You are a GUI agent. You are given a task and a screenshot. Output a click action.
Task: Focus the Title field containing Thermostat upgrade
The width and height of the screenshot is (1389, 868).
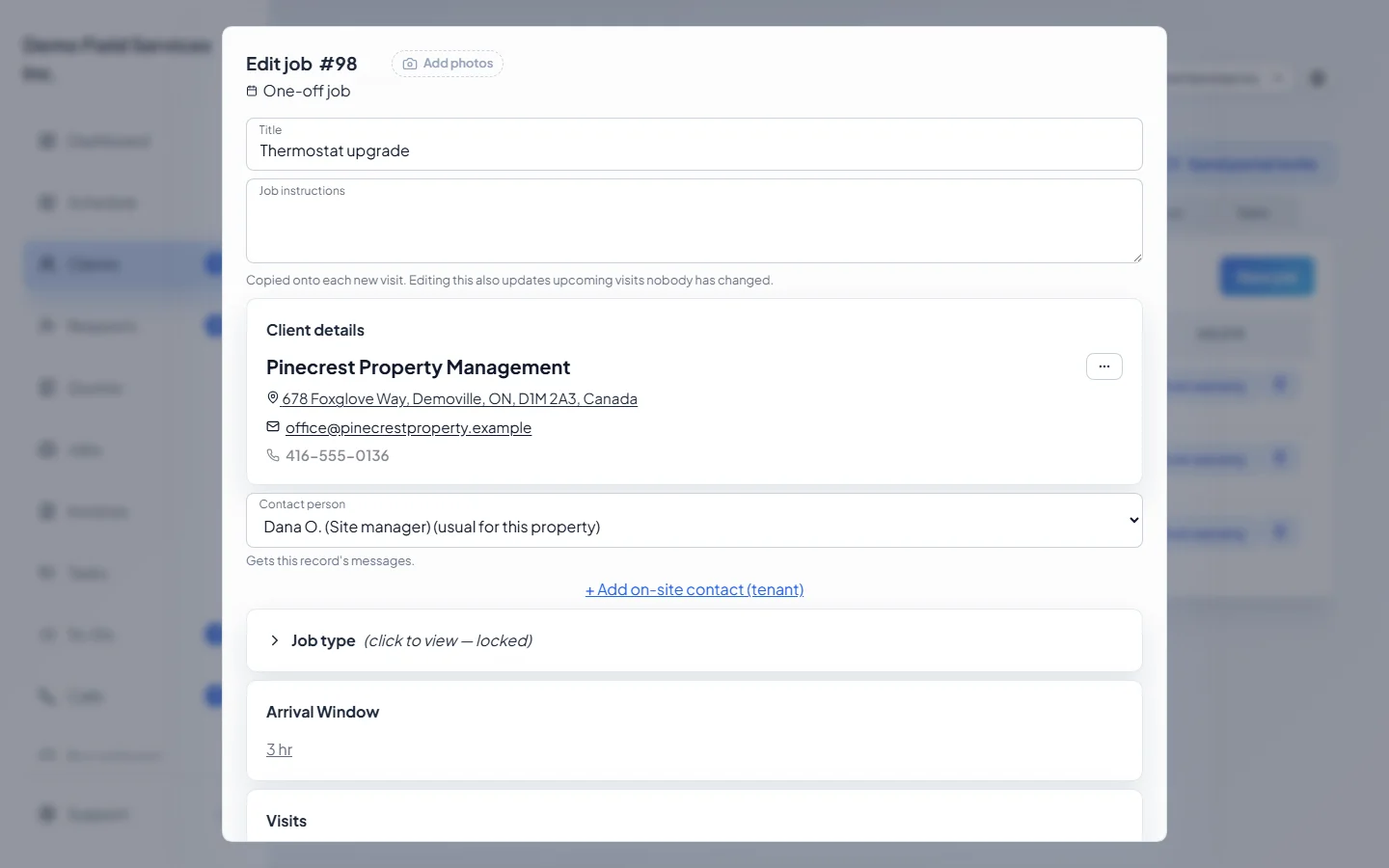(694, 145)
